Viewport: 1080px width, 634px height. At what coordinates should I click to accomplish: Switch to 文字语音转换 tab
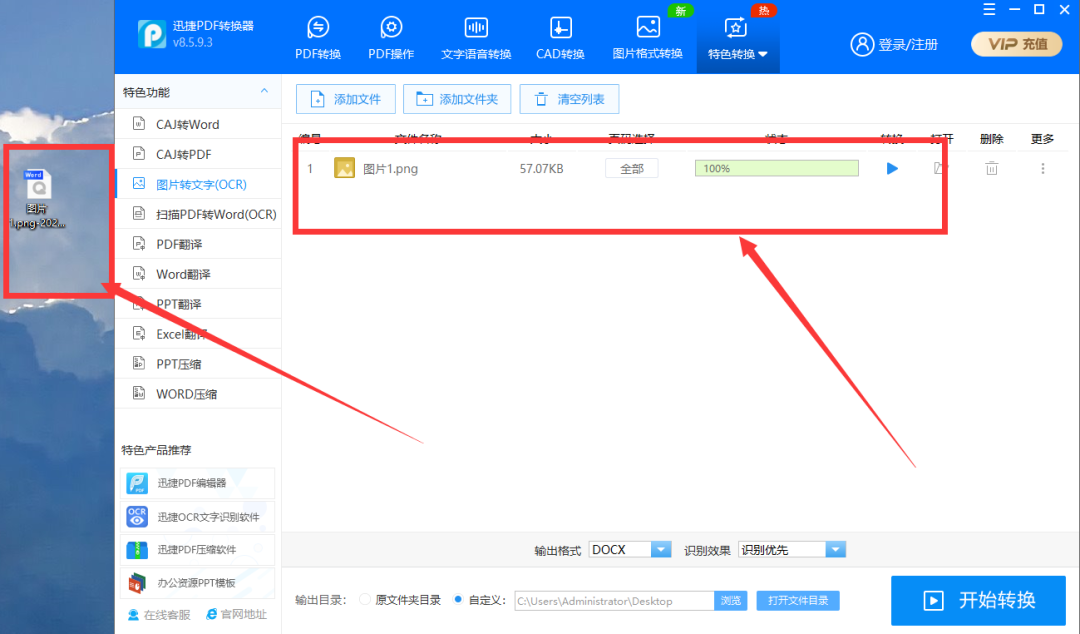pyautogui.click(x=476, y=38)
